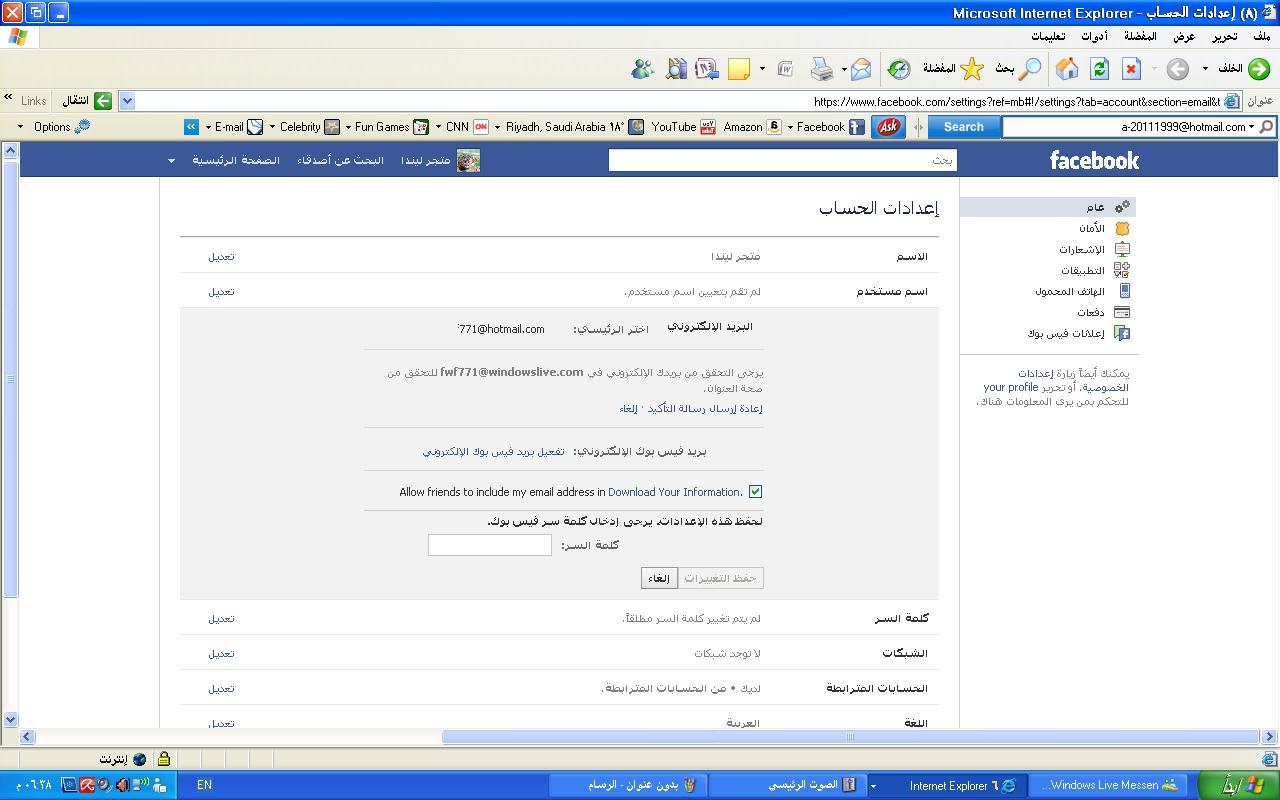Click the Options gear in Ask toolbar
The width and height of the screenshot is (1280, 800).
tap(82, 127)
